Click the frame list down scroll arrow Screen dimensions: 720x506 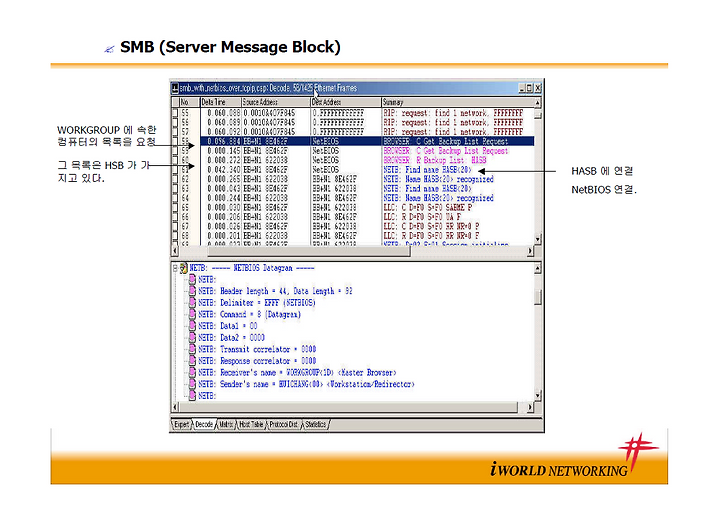(538, 240)
